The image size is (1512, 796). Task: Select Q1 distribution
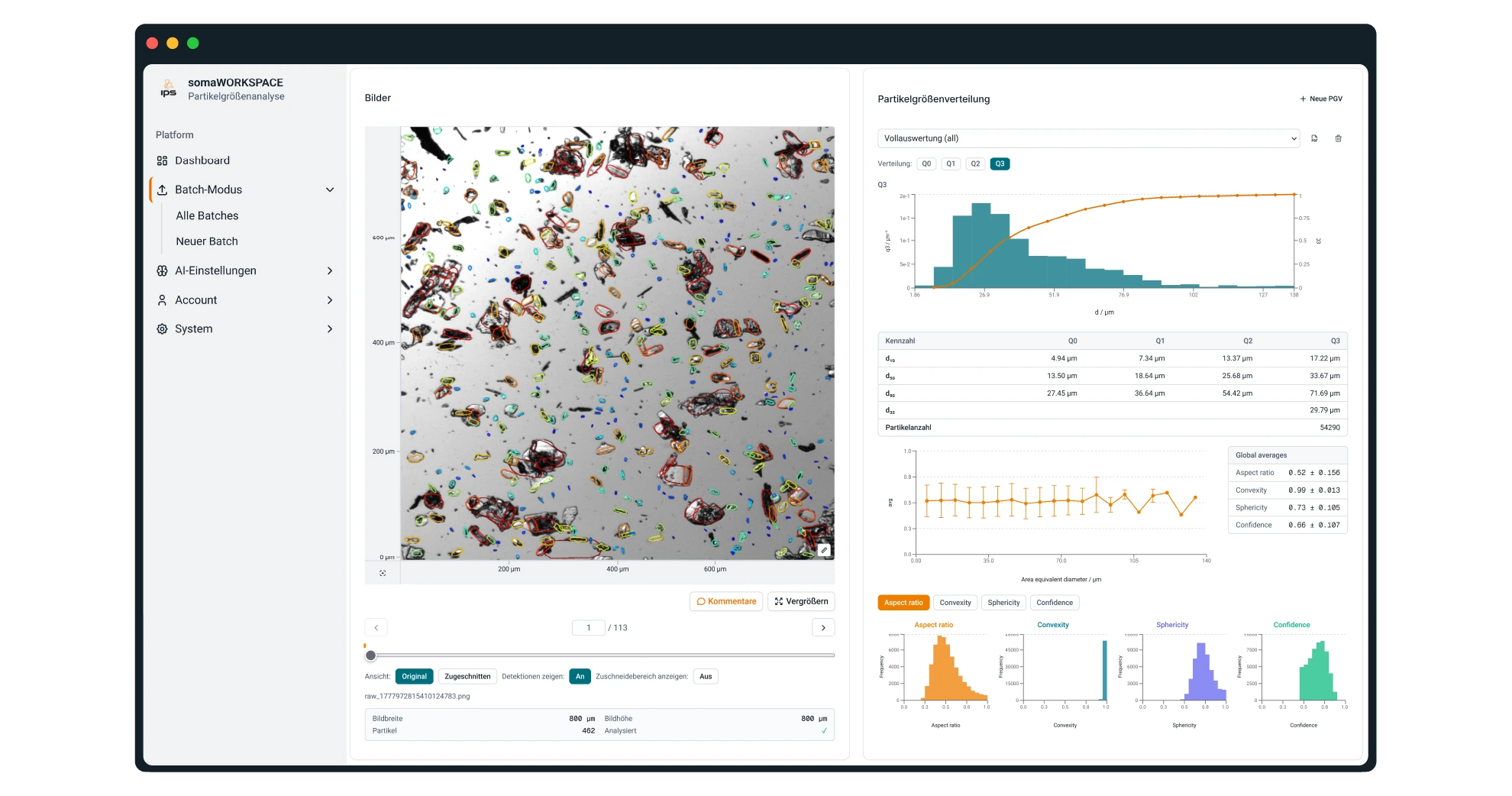pyautogui.click(x=951, y=163)
